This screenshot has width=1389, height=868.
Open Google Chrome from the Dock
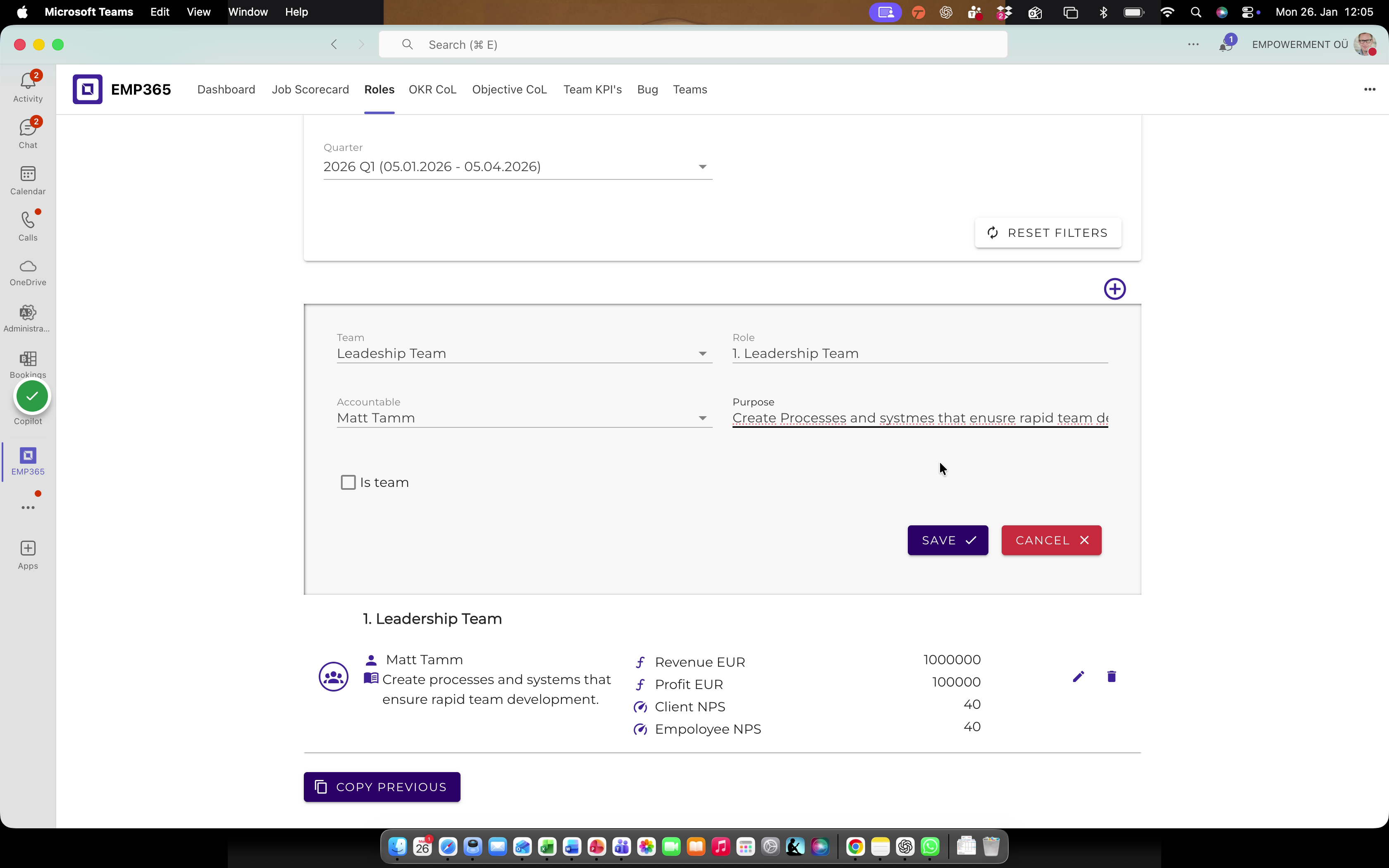click(x=855, y=846)
